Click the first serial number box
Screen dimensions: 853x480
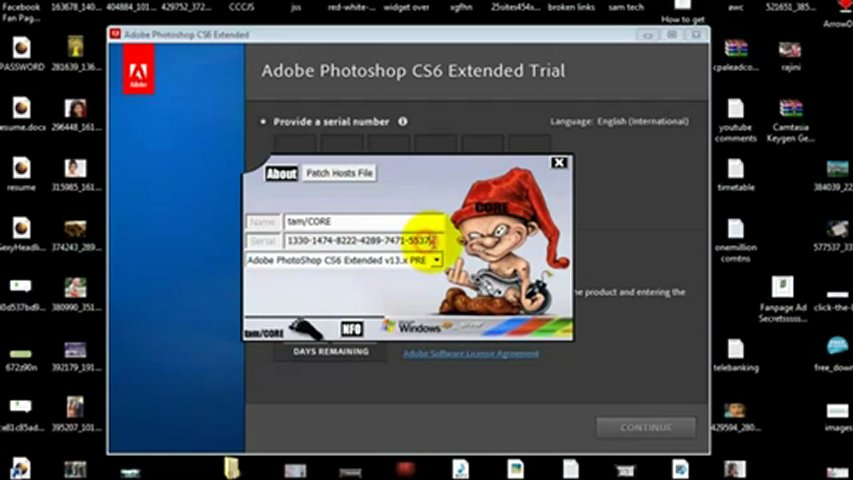click(295, 145)
